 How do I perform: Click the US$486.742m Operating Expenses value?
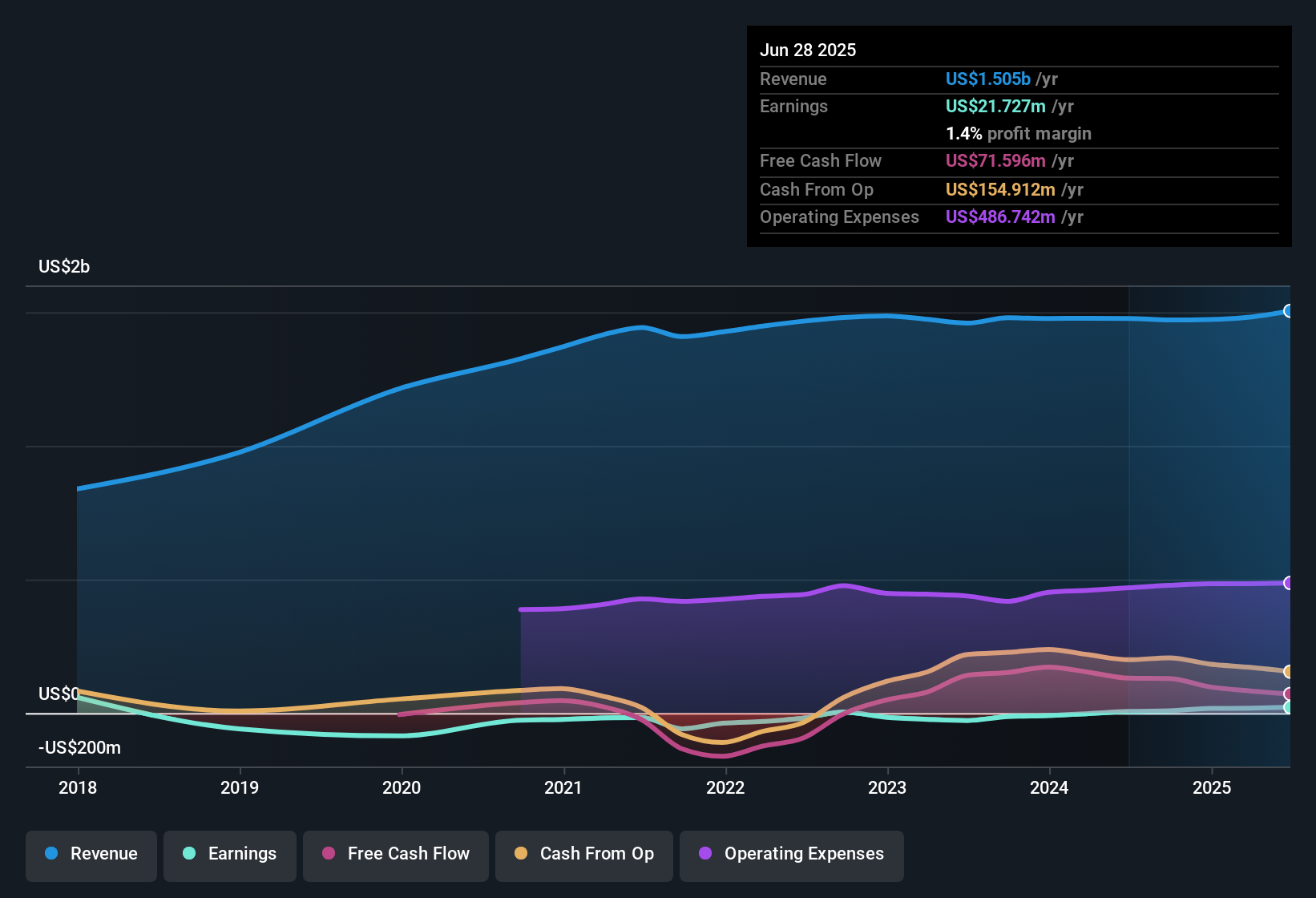(x=1001, y=216)
